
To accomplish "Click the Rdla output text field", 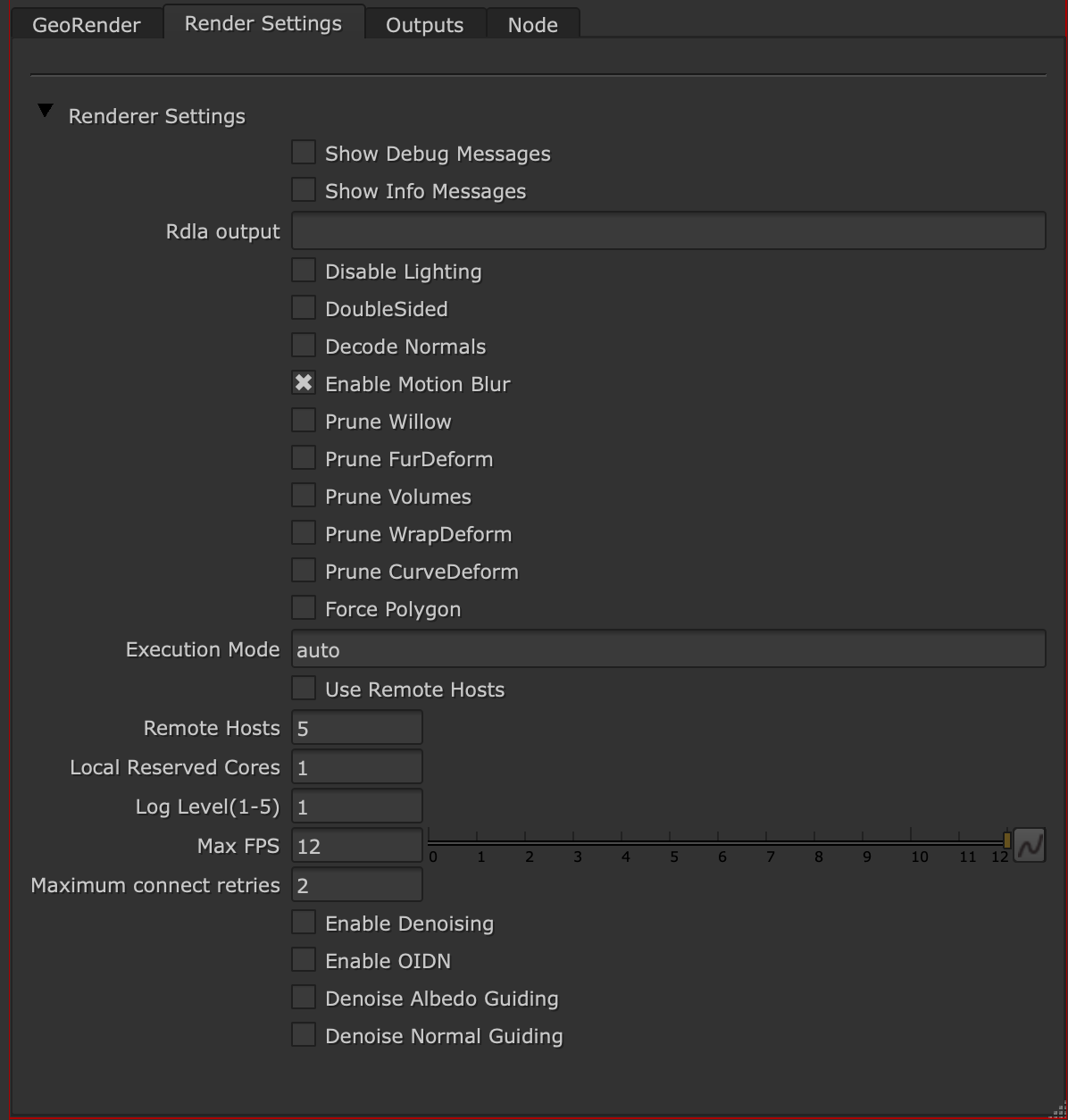I will pyautogui.click(x=669, y=230).
